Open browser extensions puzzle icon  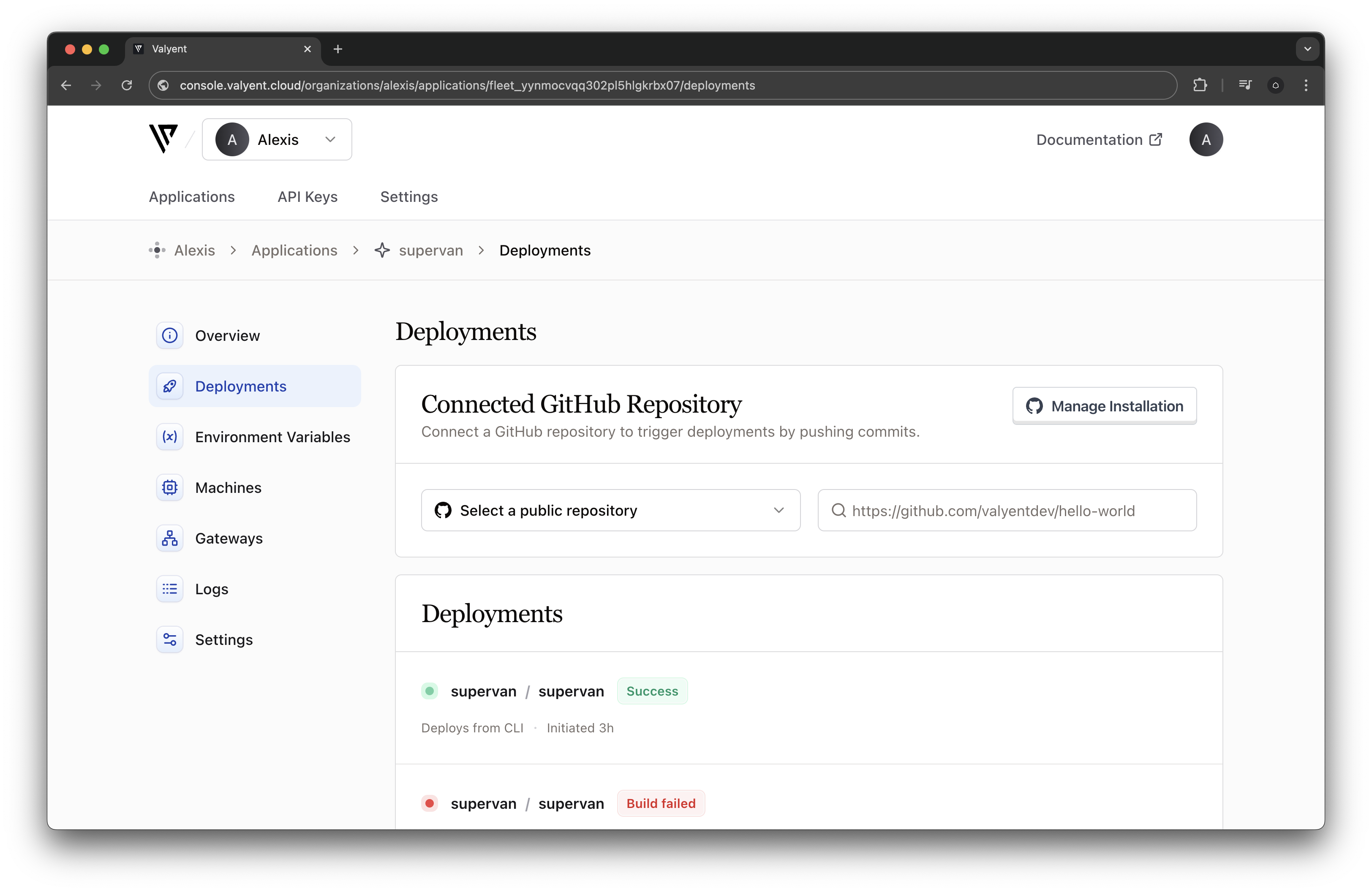point(1200,85)
